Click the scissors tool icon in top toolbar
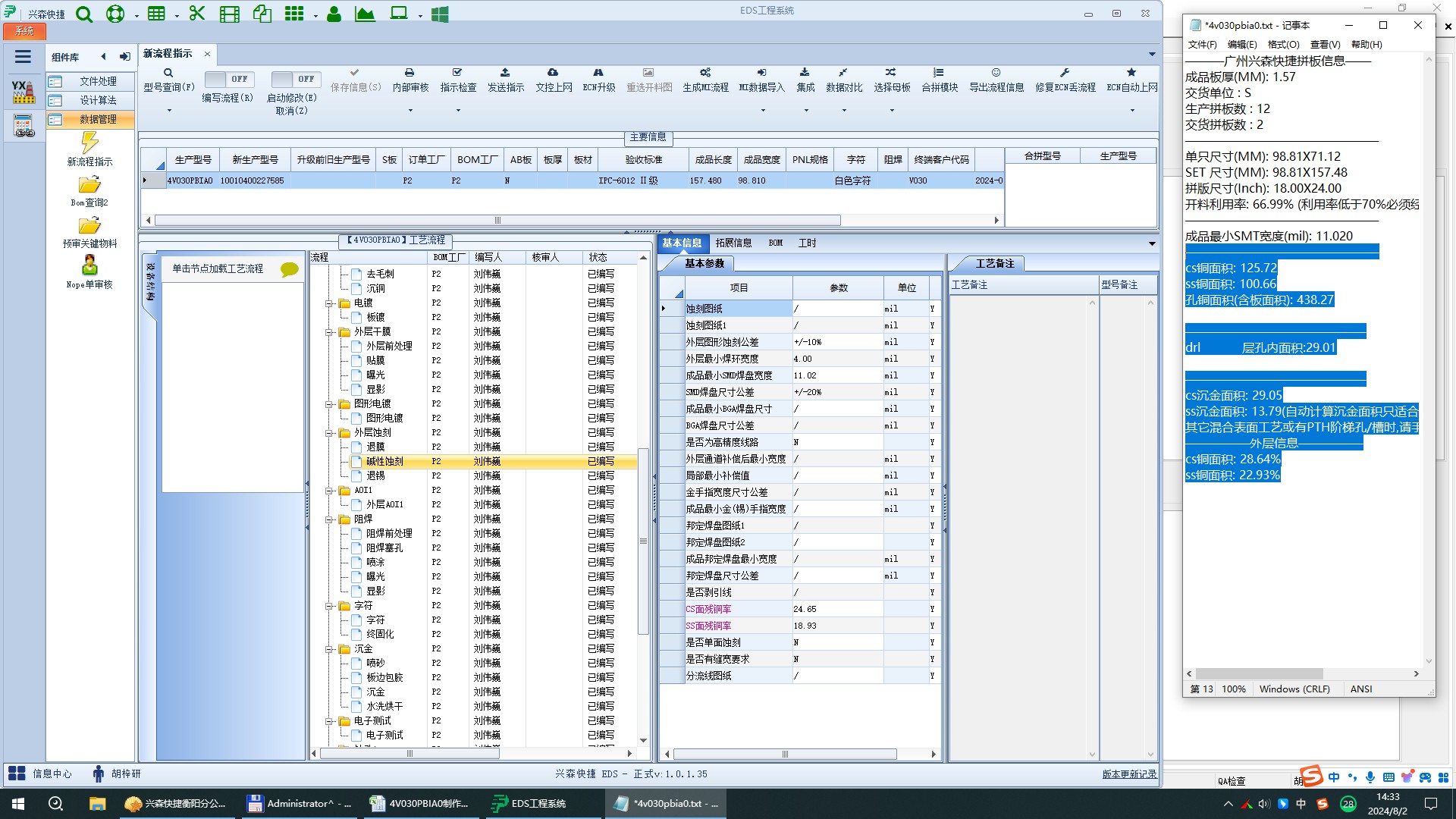Screen dimensions: 1456x819 197,14
